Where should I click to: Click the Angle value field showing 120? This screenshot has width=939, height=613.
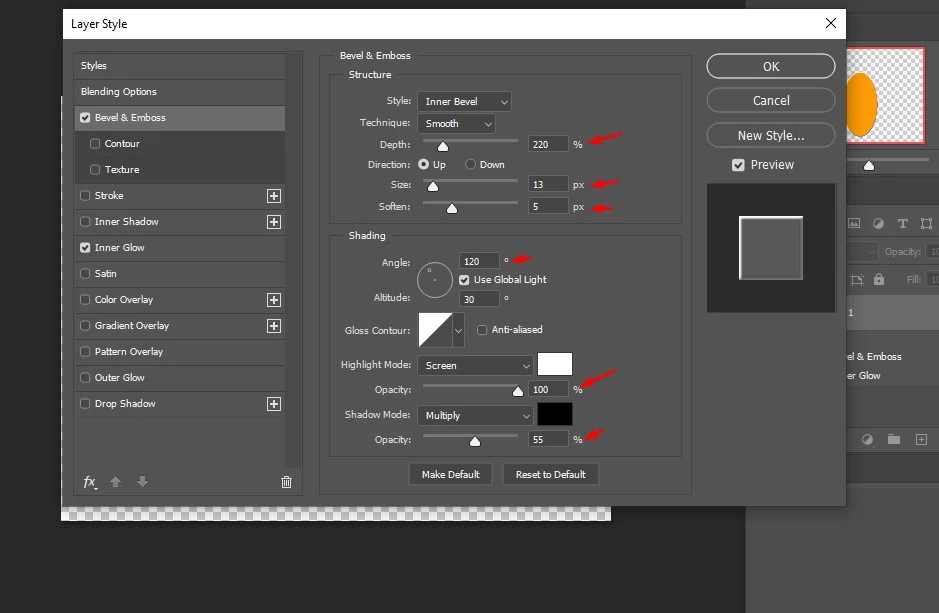tap(479, 262)
